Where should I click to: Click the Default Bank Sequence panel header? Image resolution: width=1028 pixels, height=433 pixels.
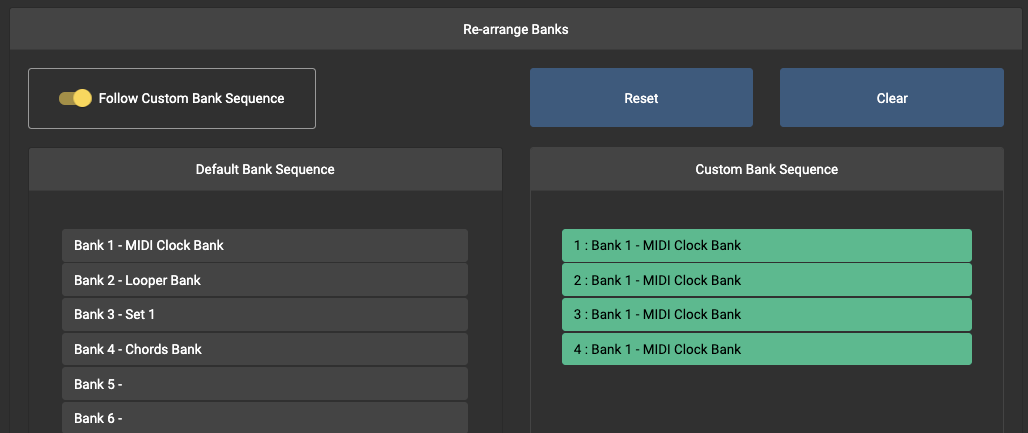[265, 169]
